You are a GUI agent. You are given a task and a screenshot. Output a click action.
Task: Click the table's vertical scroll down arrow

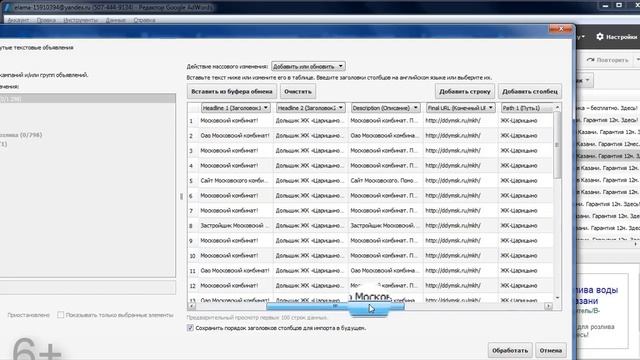click(557, 298)
